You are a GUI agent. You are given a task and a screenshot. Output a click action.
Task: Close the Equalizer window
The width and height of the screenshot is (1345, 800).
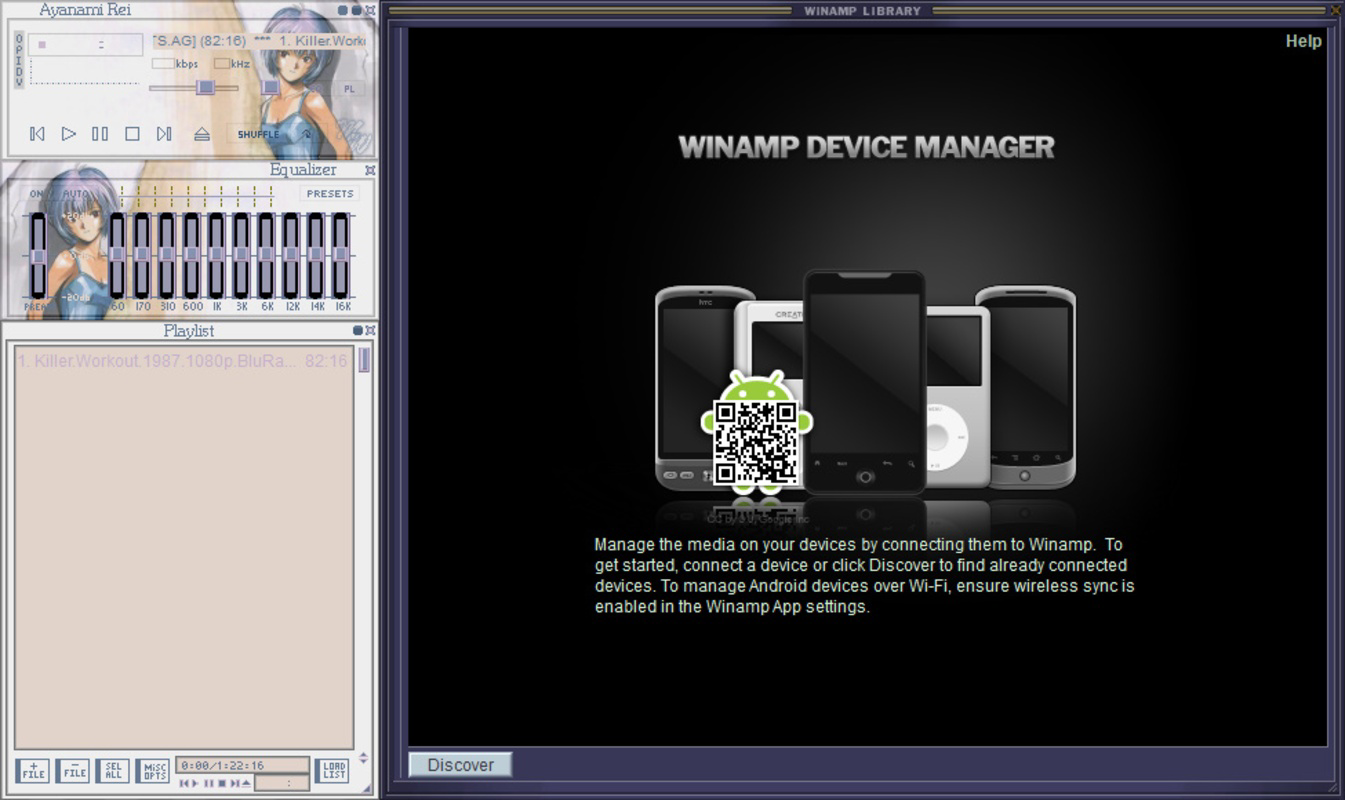coord(370,170)
